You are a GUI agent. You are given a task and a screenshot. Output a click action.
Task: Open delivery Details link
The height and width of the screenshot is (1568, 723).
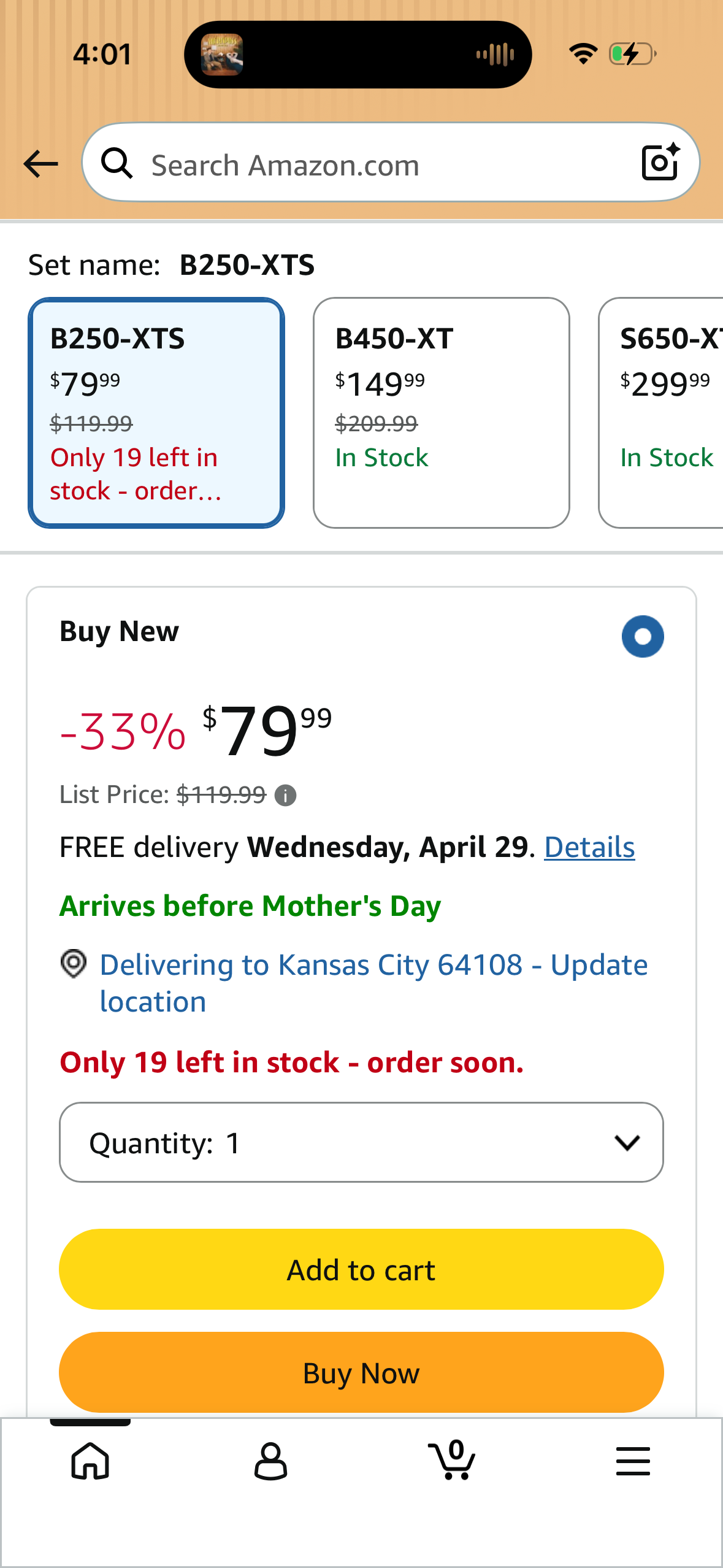589,847
